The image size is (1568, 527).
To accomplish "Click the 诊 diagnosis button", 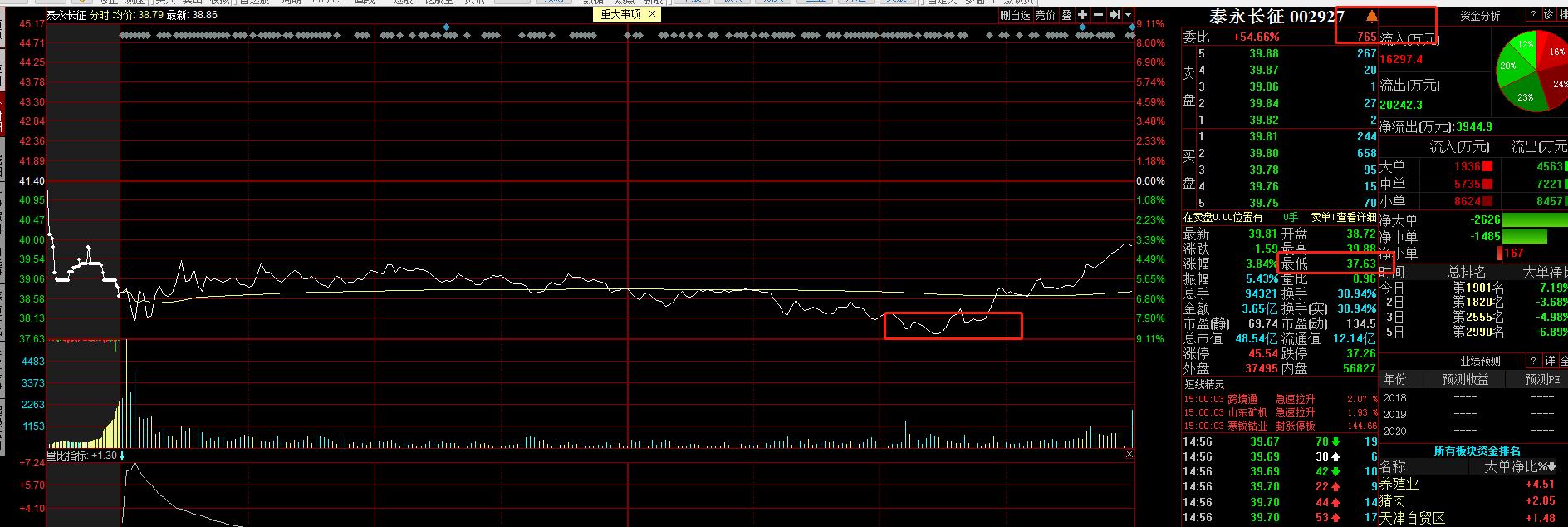I will point(1548,15).
